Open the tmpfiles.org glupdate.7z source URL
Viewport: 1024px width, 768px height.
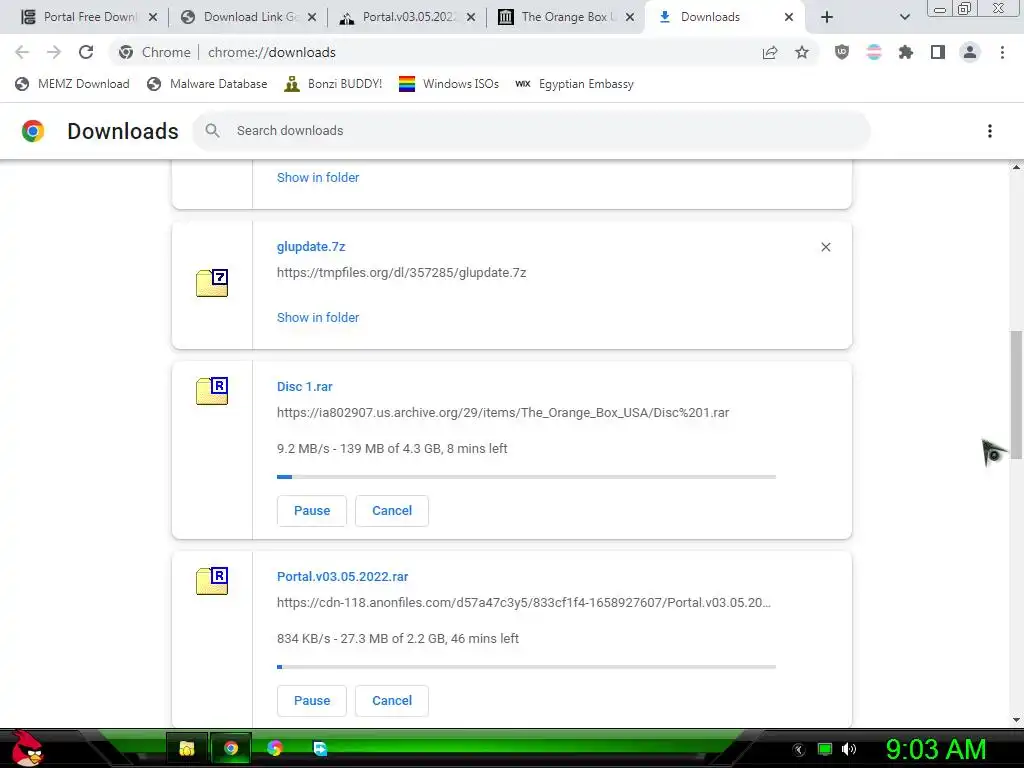click(402, 273)
